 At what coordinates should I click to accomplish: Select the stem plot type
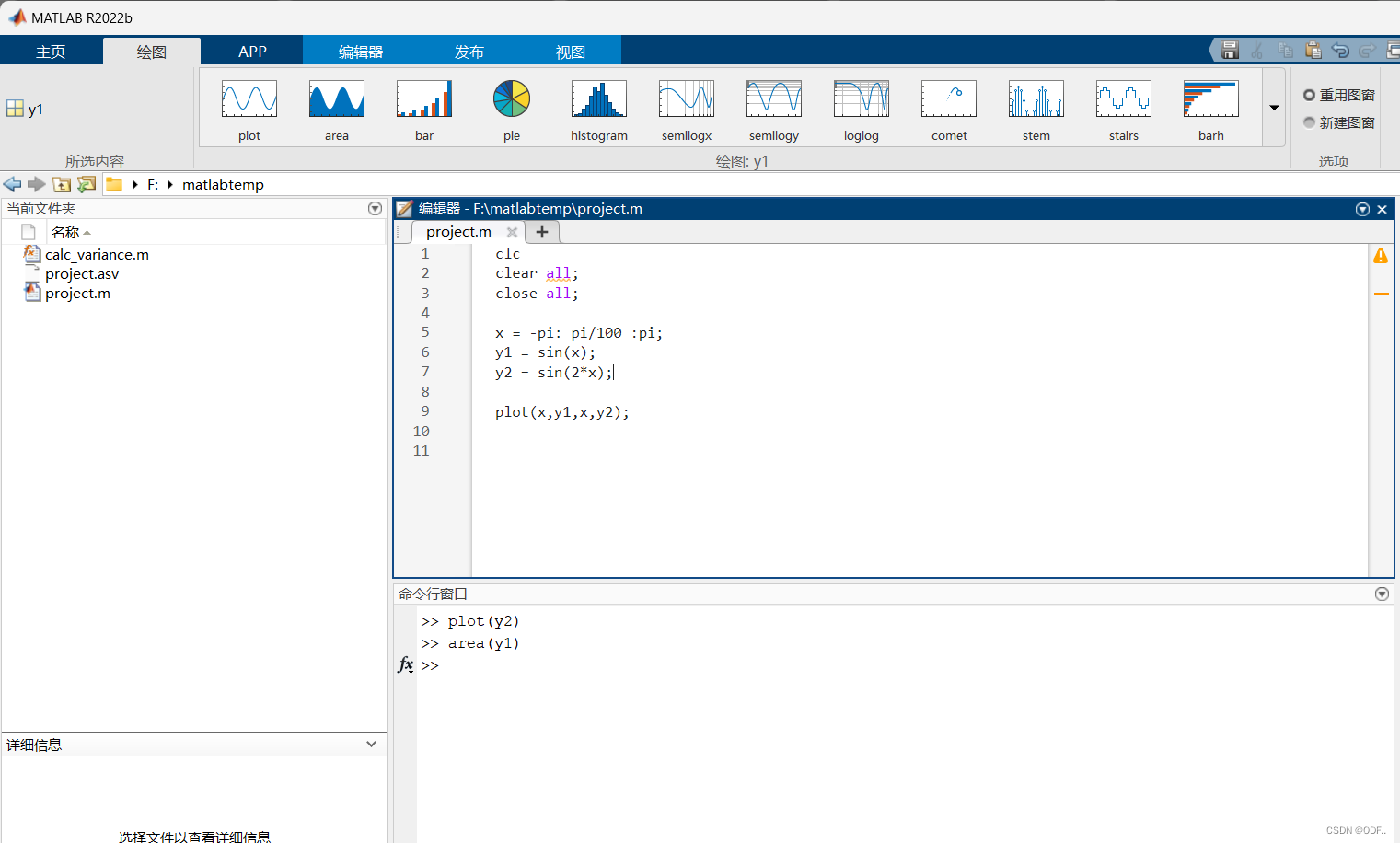pos(1036,99)
